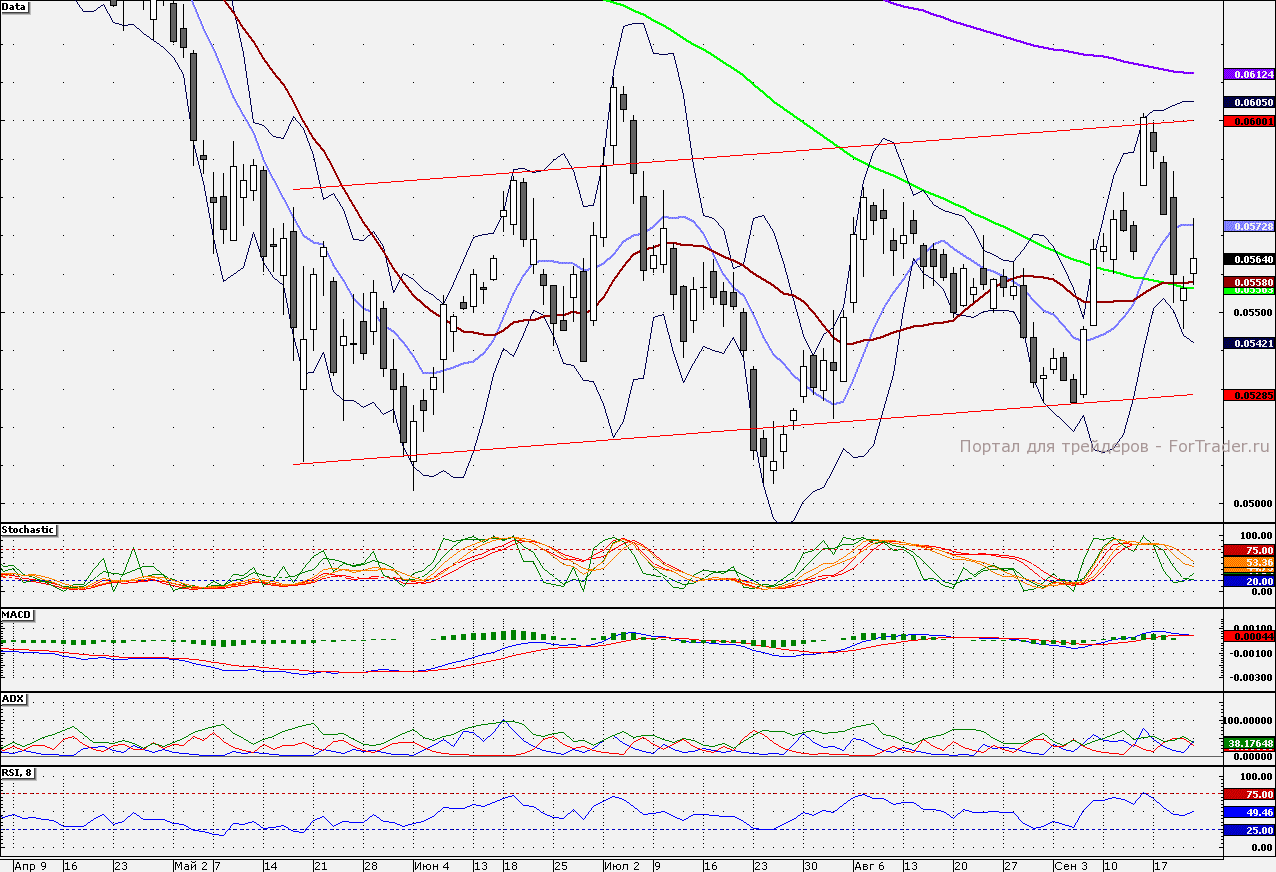Select the orange 53.36 Stochastic value tag
1276x872 pixels.
point(1248,562)
